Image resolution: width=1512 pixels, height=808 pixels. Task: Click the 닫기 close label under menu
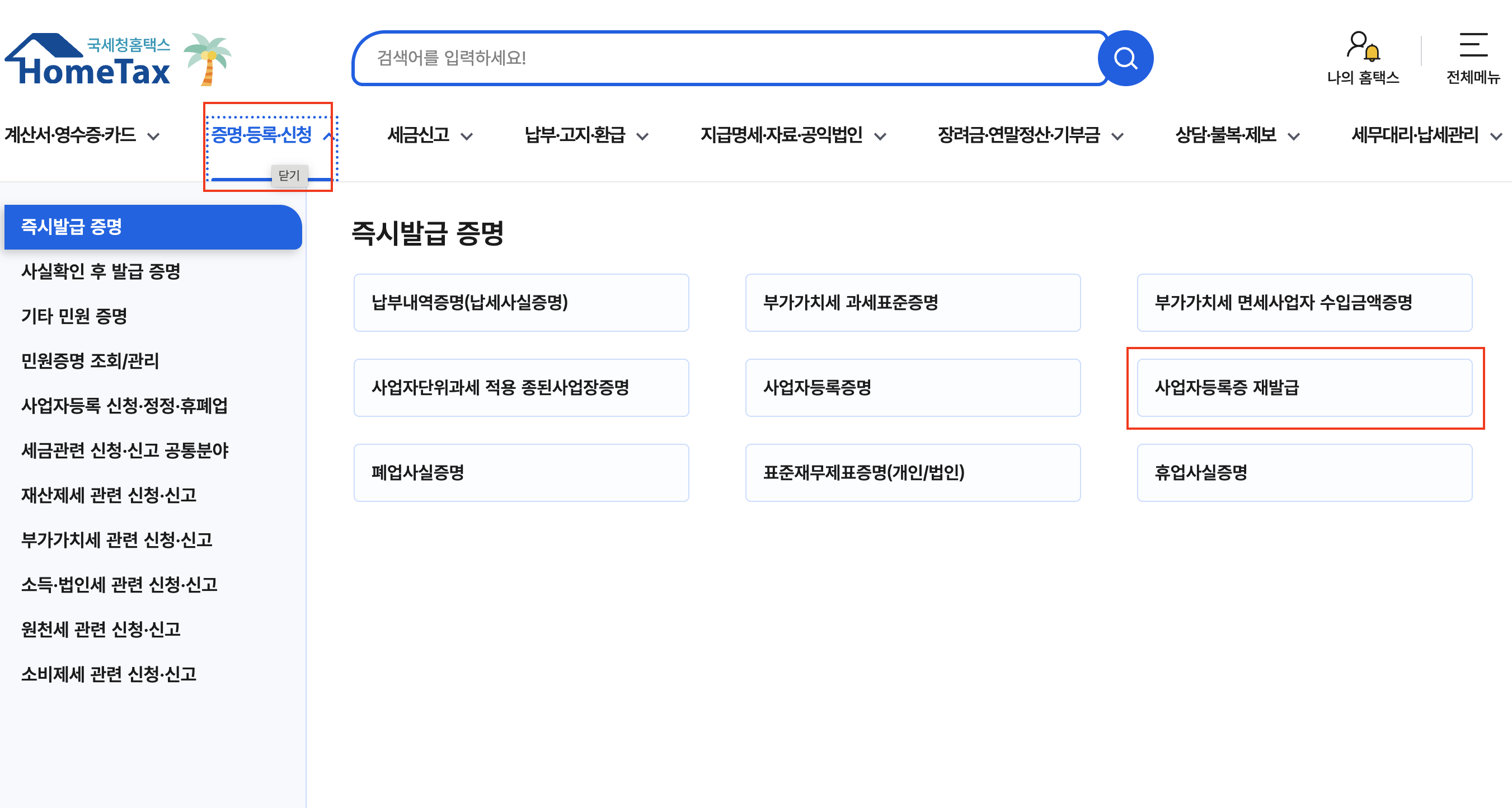(x=289, y=176)
